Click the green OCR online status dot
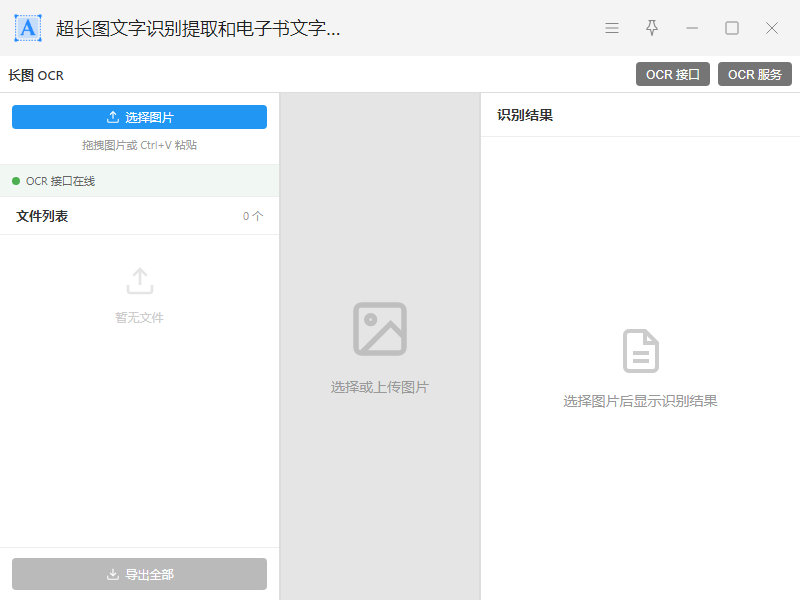Image resolution: width=800 pixels, height=600 pixels. (x=16, y=181)
